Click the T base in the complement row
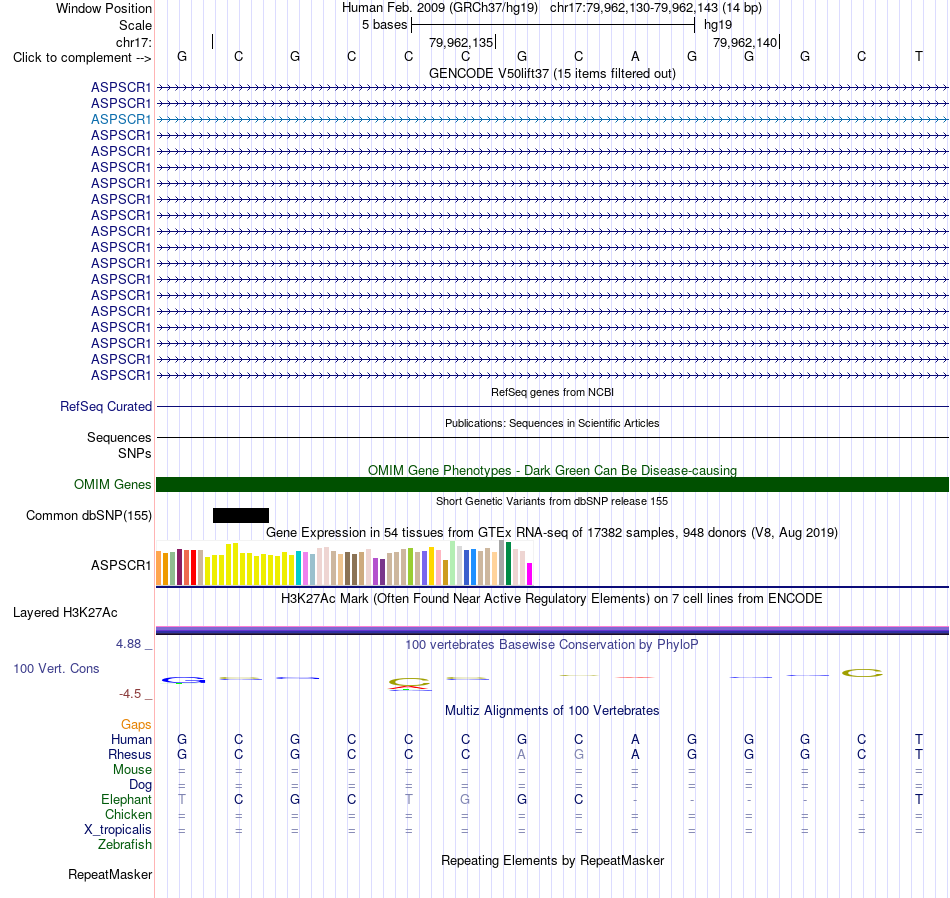Viewport: 950px width, 898px height. click(x=918, y=56)
